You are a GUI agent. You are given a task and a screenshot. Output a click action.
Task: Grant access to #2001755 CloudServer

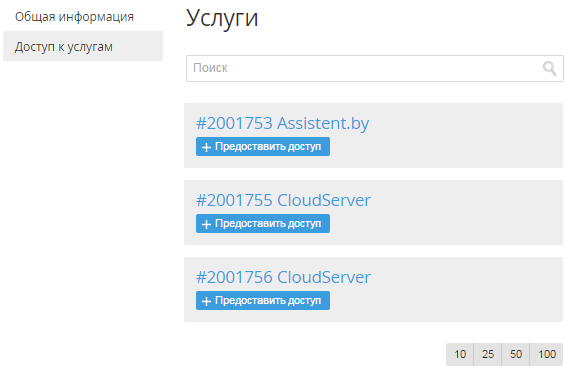point(263,224)
